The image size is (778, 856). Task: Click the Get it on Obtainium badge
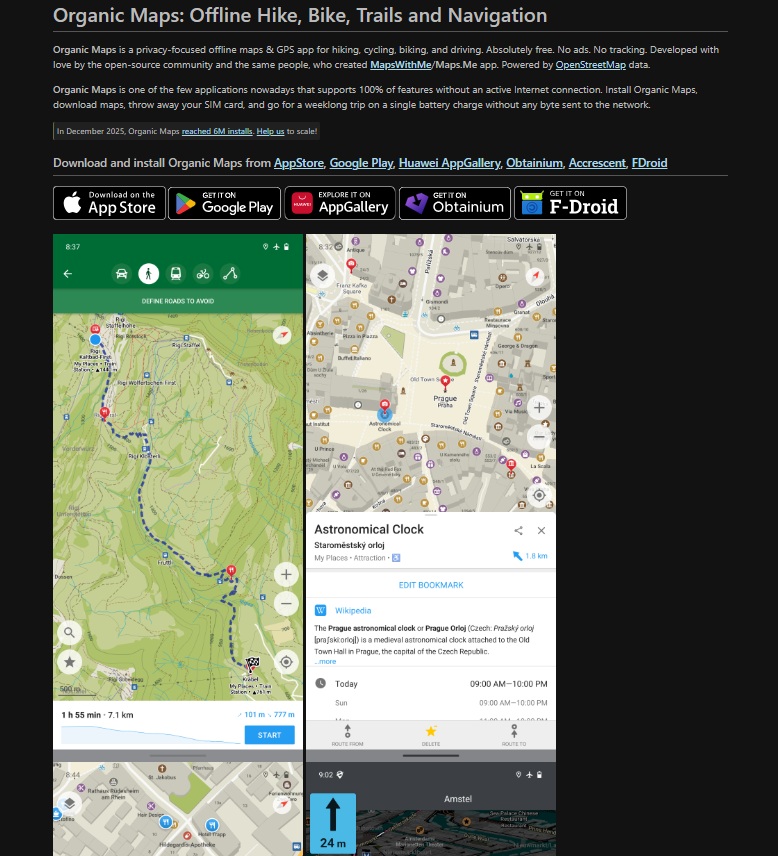(455, 203)
